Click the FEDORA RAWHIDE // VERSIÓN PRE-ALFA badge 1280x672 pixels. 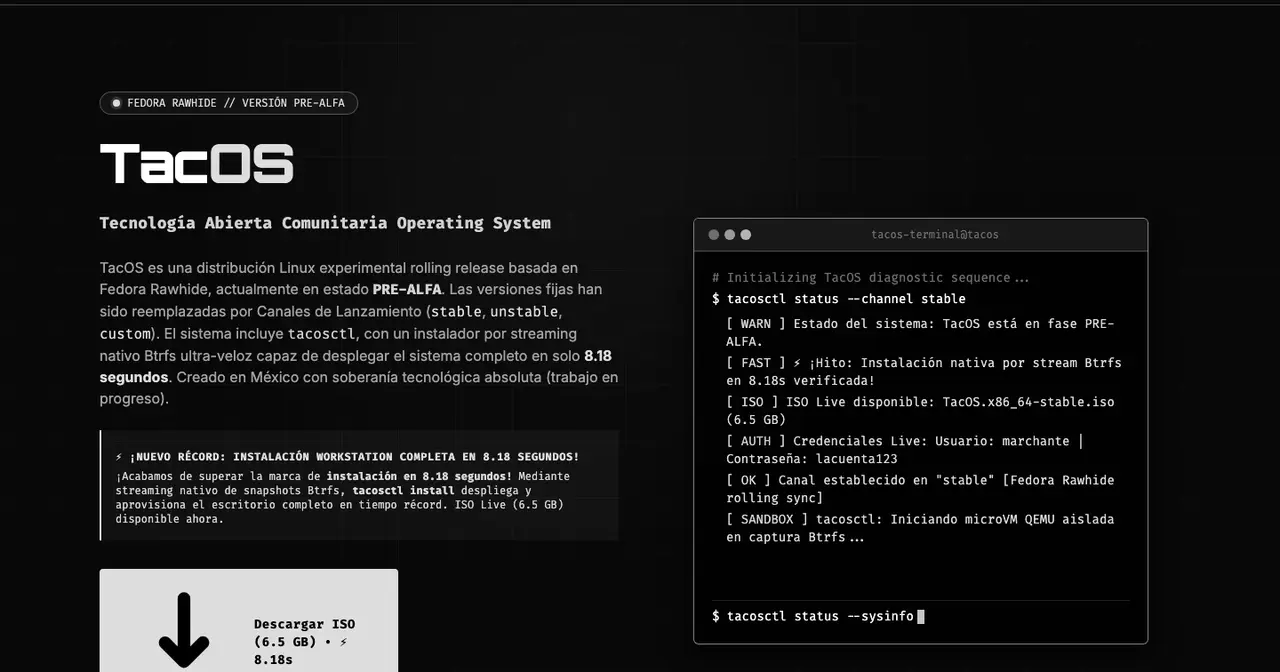click(x=229, y=103)
